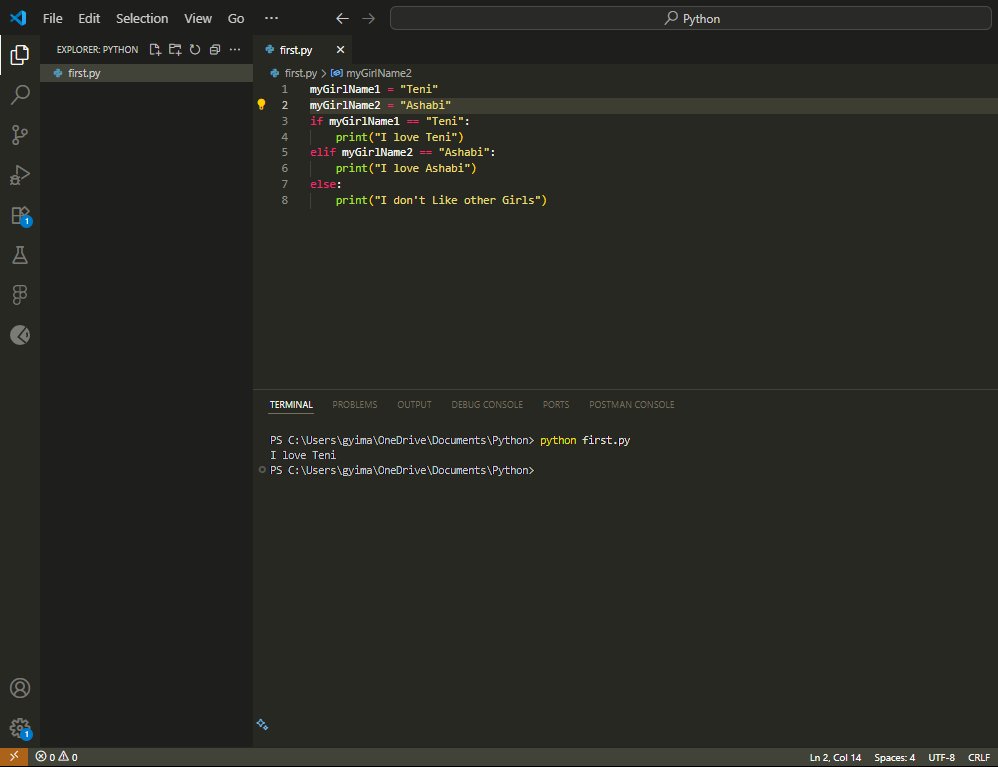Click line number 8 in the gutter
Viewport: 998px width, 767px height.
pyautogui.click(x=285, y=200)
